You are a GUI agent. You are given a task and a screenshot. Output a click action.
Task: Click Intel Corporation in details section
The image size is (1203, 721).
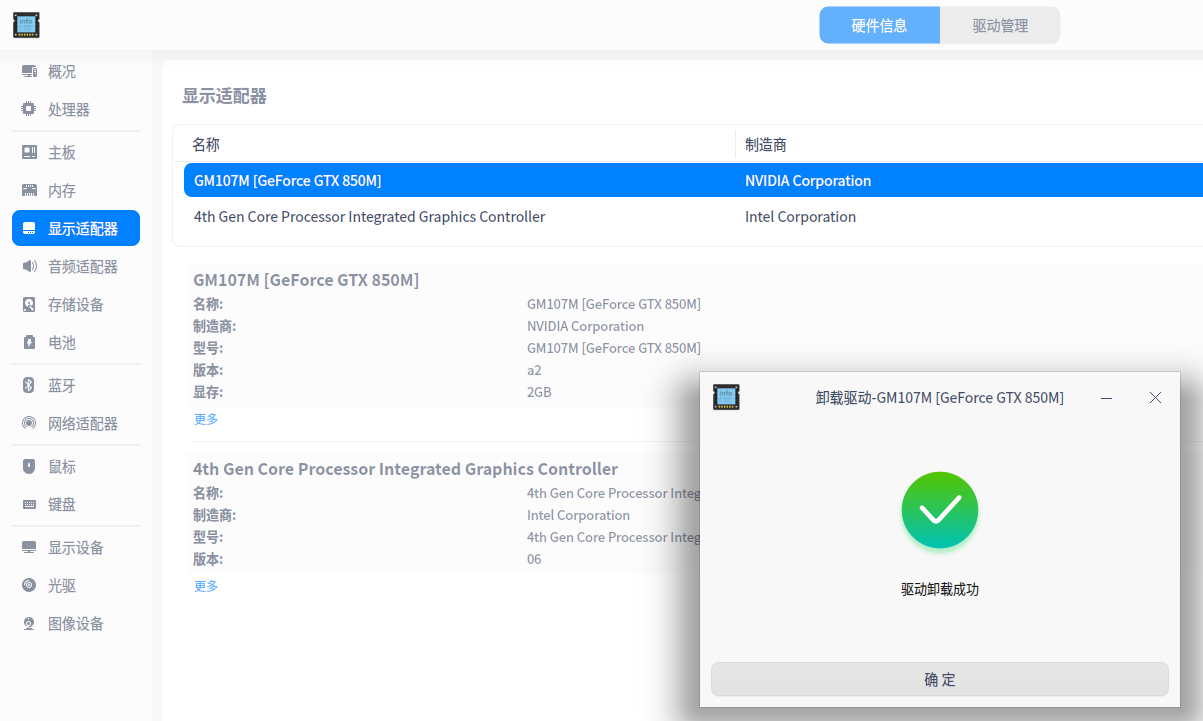pyautogui.click(x=578, y=515)
